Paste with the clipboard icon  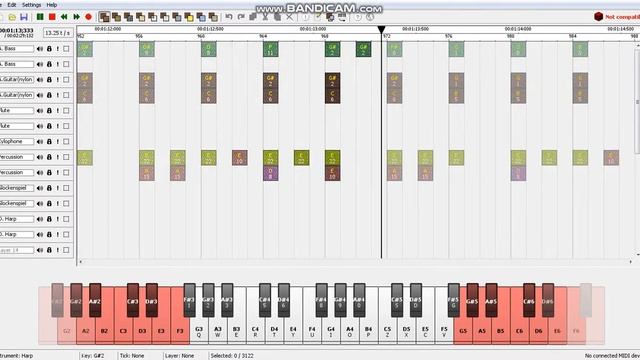point(278,17)
